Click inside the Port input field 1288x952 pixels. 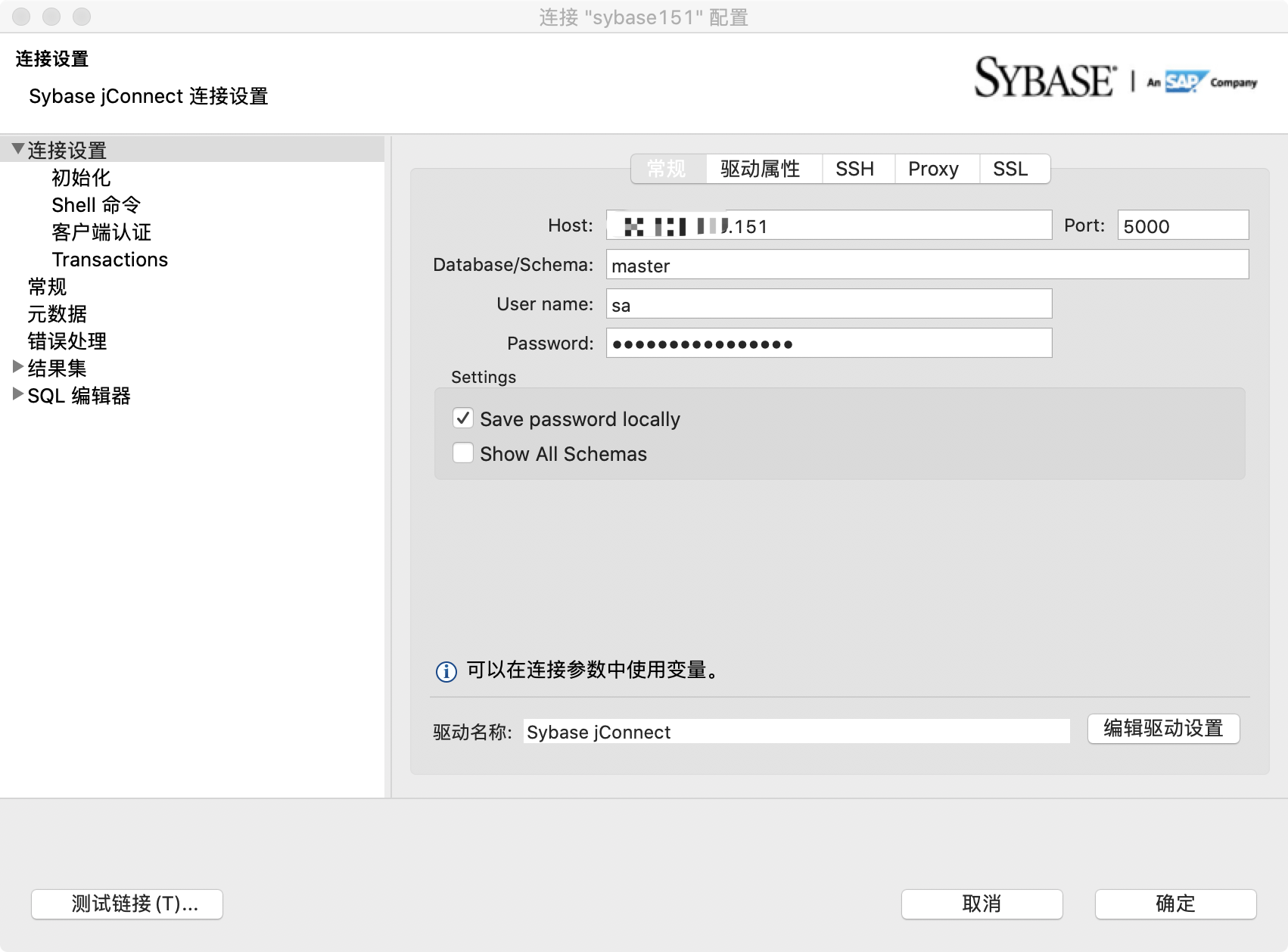[1182, 225]
